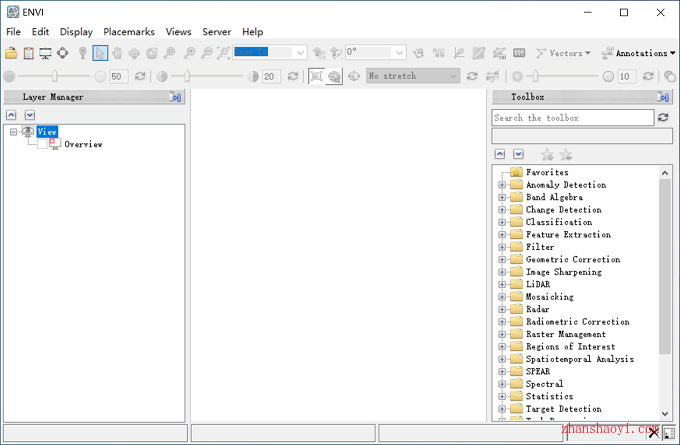Screen dimensions: 680x445
Task: Reset transparency with the refresh icon beside 10
Action: 648,76
